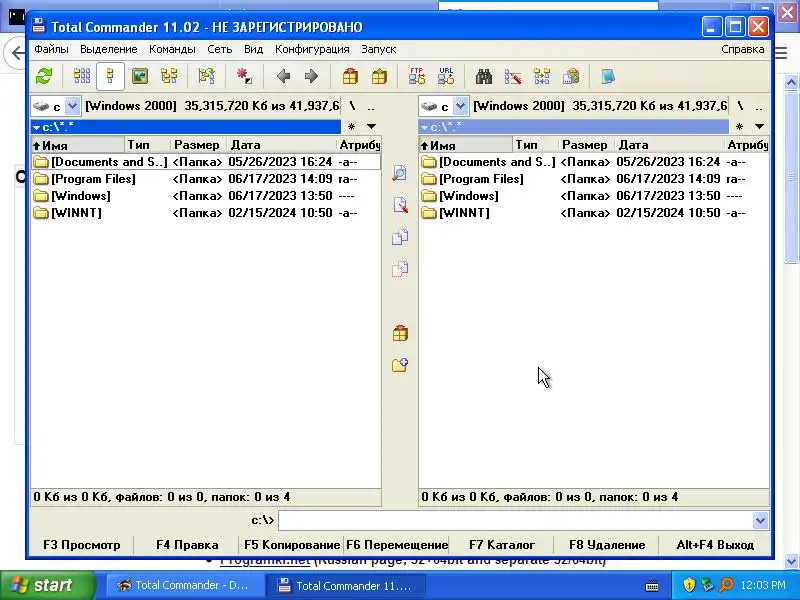Select [Documents and S..] in right panel
800x600 pixels.
[593, 162]
